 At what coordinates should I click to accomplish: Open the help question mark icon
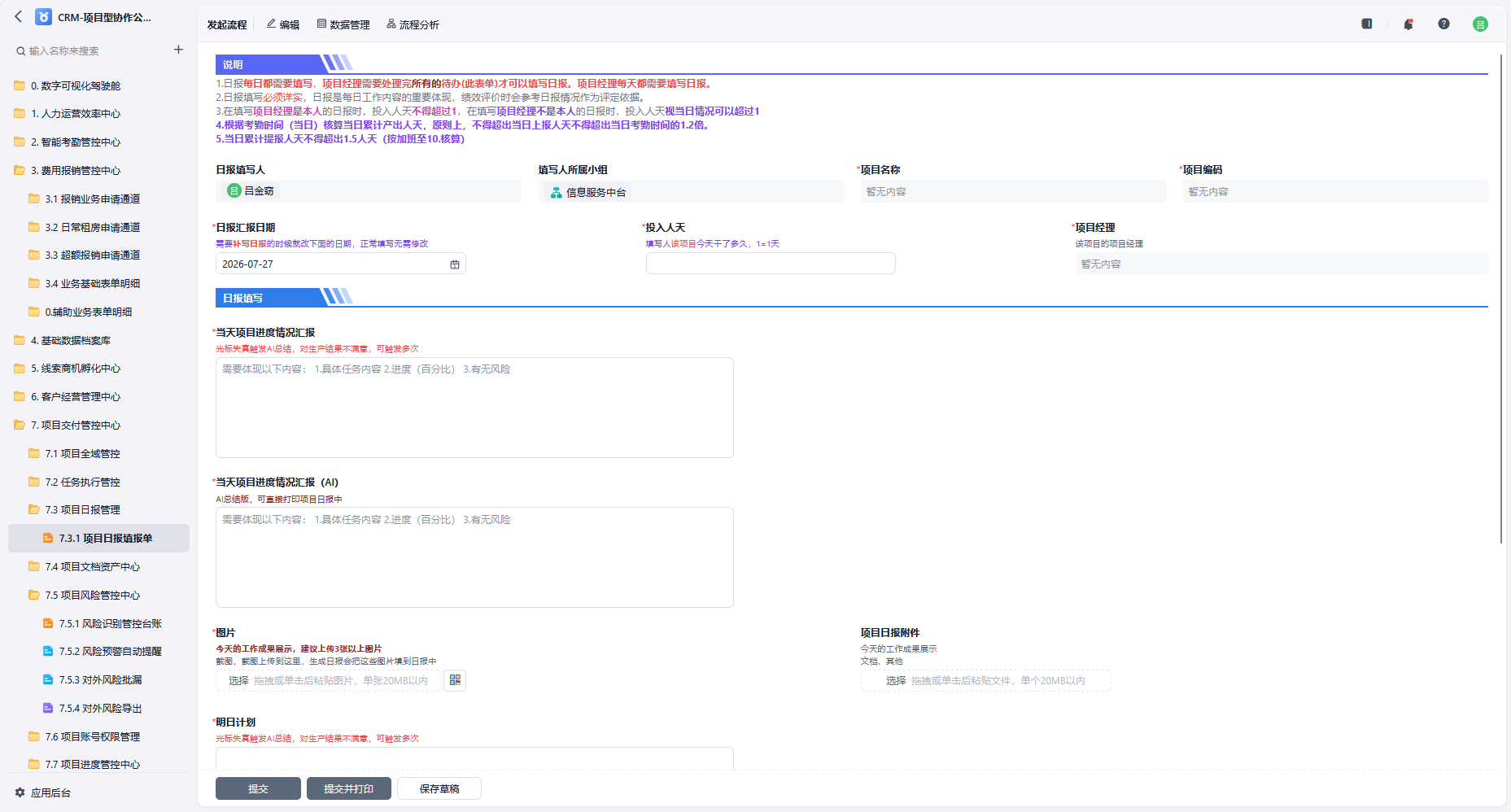(1443, 24)
